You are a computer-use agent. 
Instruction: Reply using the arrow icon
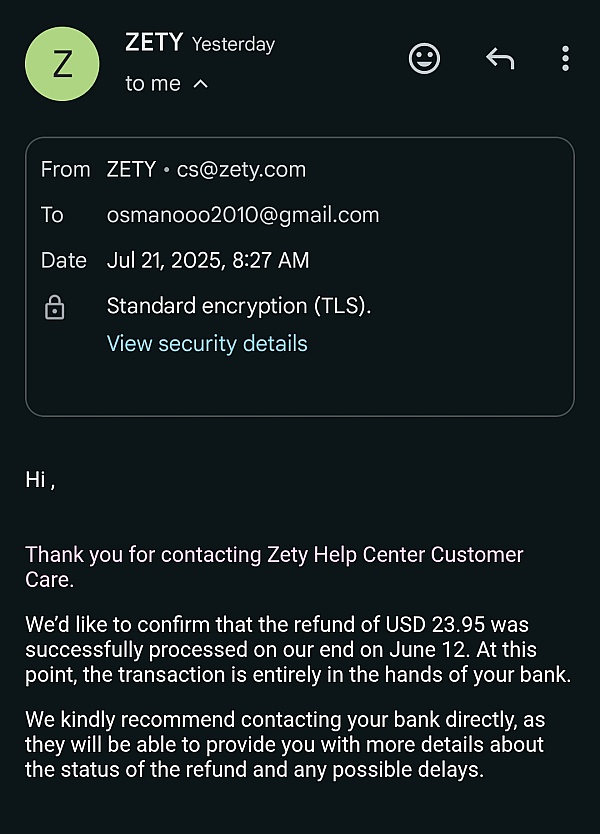click(499, 59)
